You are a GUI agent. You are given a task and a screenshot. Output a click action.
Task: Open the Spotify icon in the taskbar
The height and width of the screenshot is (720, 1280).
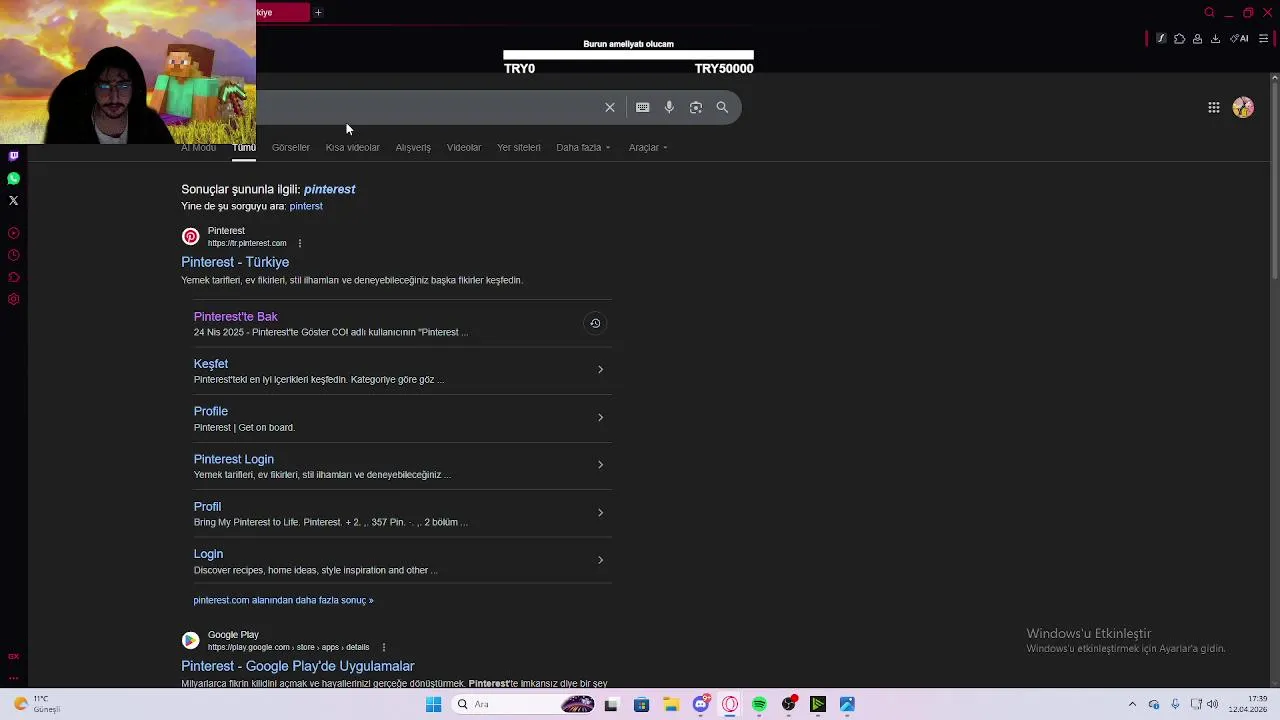click(x=759, y=704)
